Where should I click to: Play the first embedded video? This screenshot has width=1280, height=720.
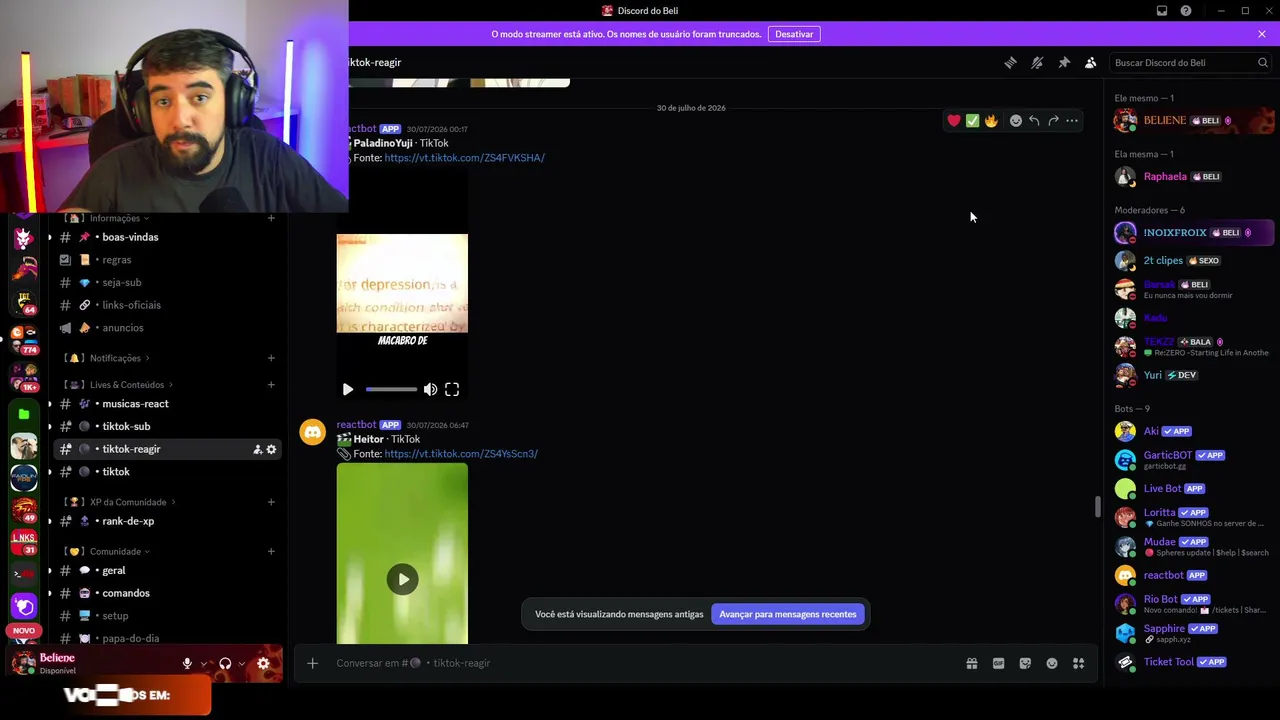pos(348,389)
